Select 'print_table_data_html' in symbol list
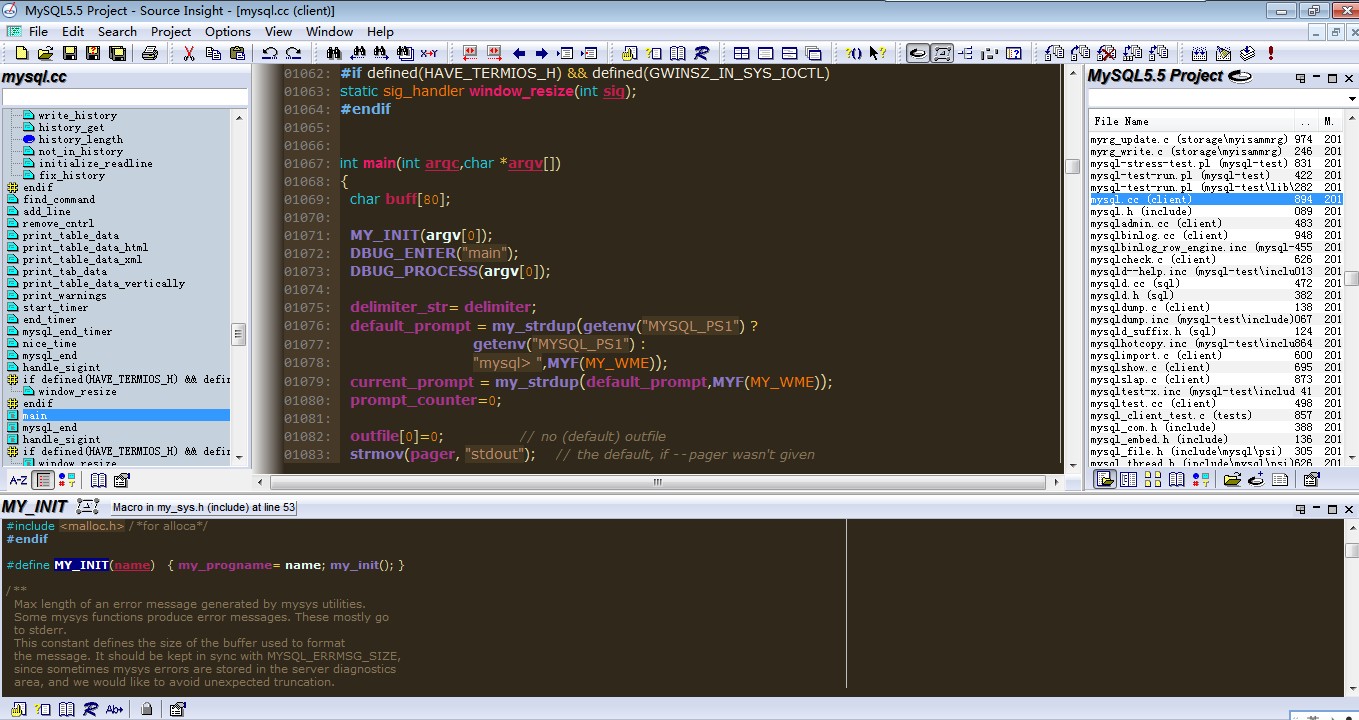This screenshot has width=1359, height=720. coord(85,247)
